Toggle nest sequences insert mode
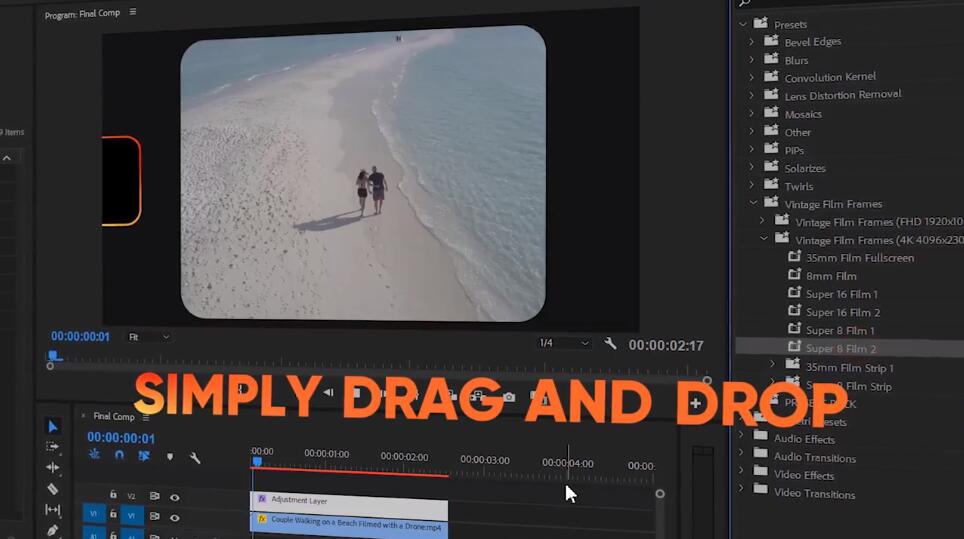Viewport: 964px width, 539px height. coord(94,454)
